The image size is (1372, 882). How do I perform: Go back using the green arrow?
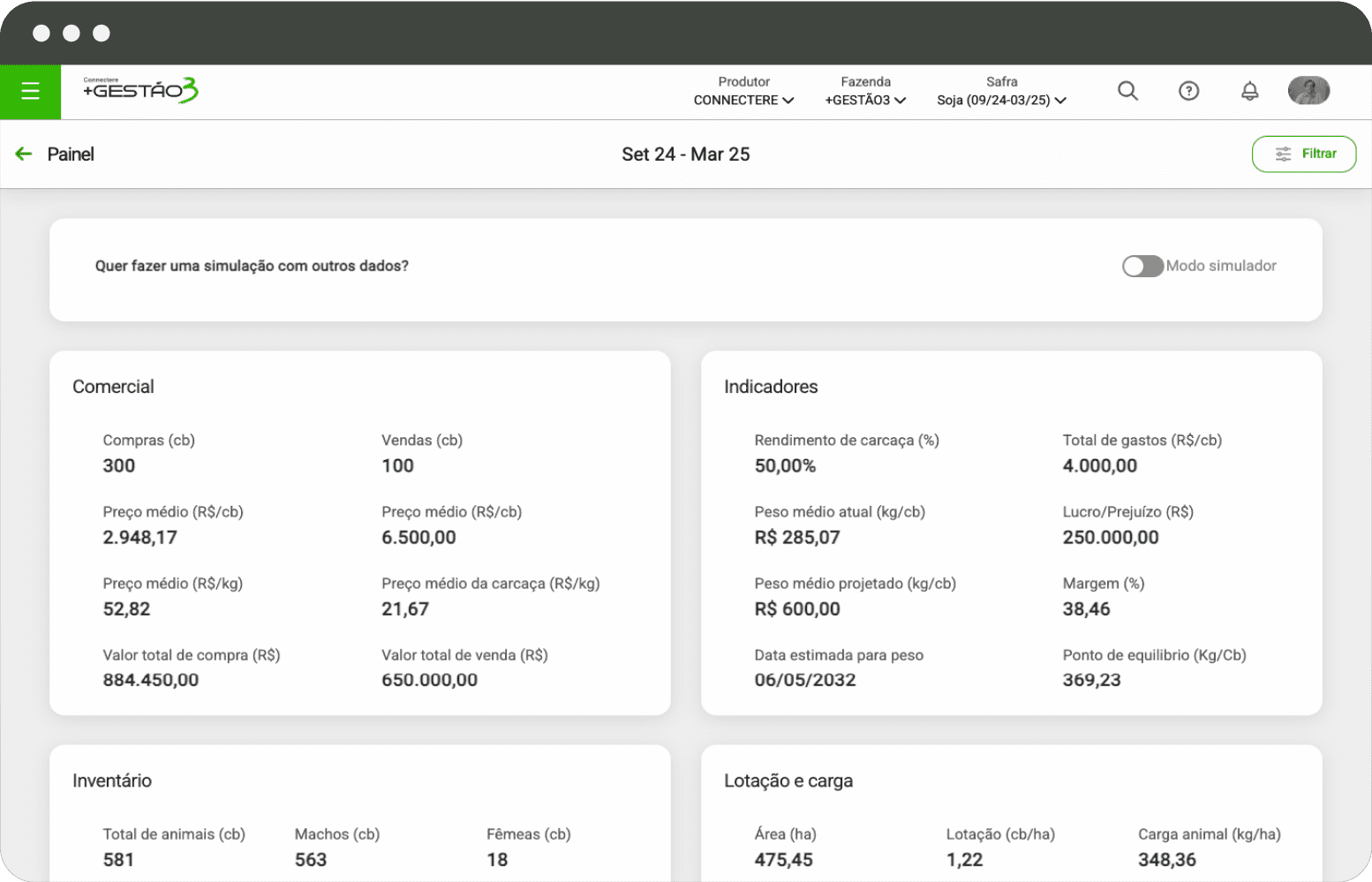(x=24, y=155)
